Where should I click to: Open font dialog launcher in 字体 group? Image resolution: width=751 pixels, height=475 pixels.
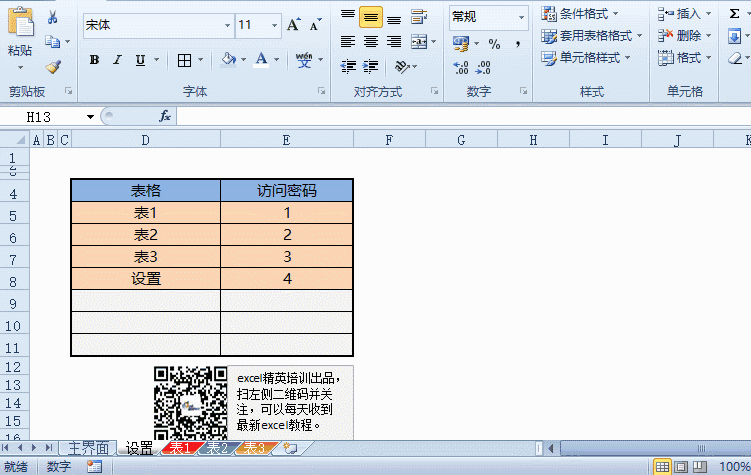click(x=321, y=91)
